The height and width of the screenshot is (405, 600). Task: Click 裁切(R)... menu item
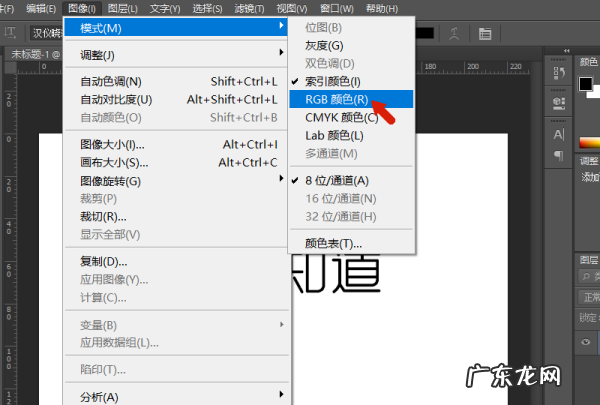tap(176, 217)
